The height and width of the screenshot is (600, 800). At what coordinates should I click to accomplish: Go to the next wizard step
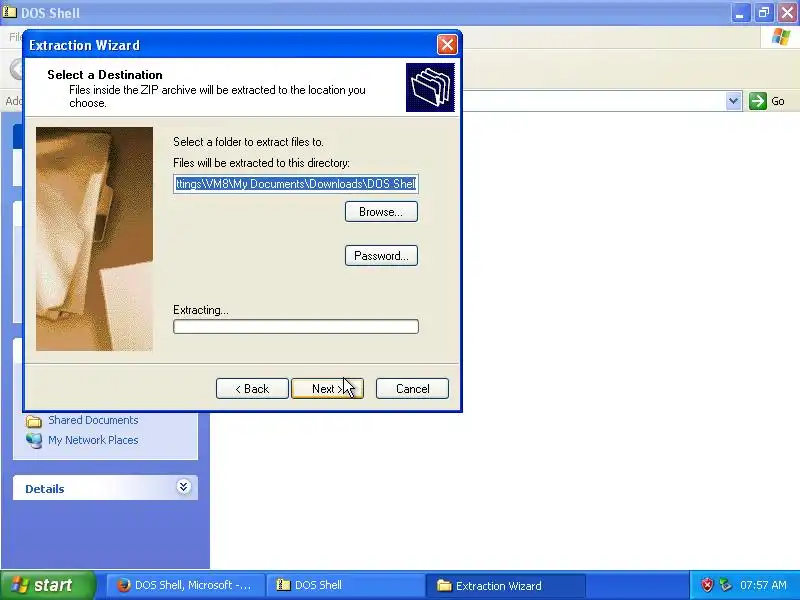point(327,389)
